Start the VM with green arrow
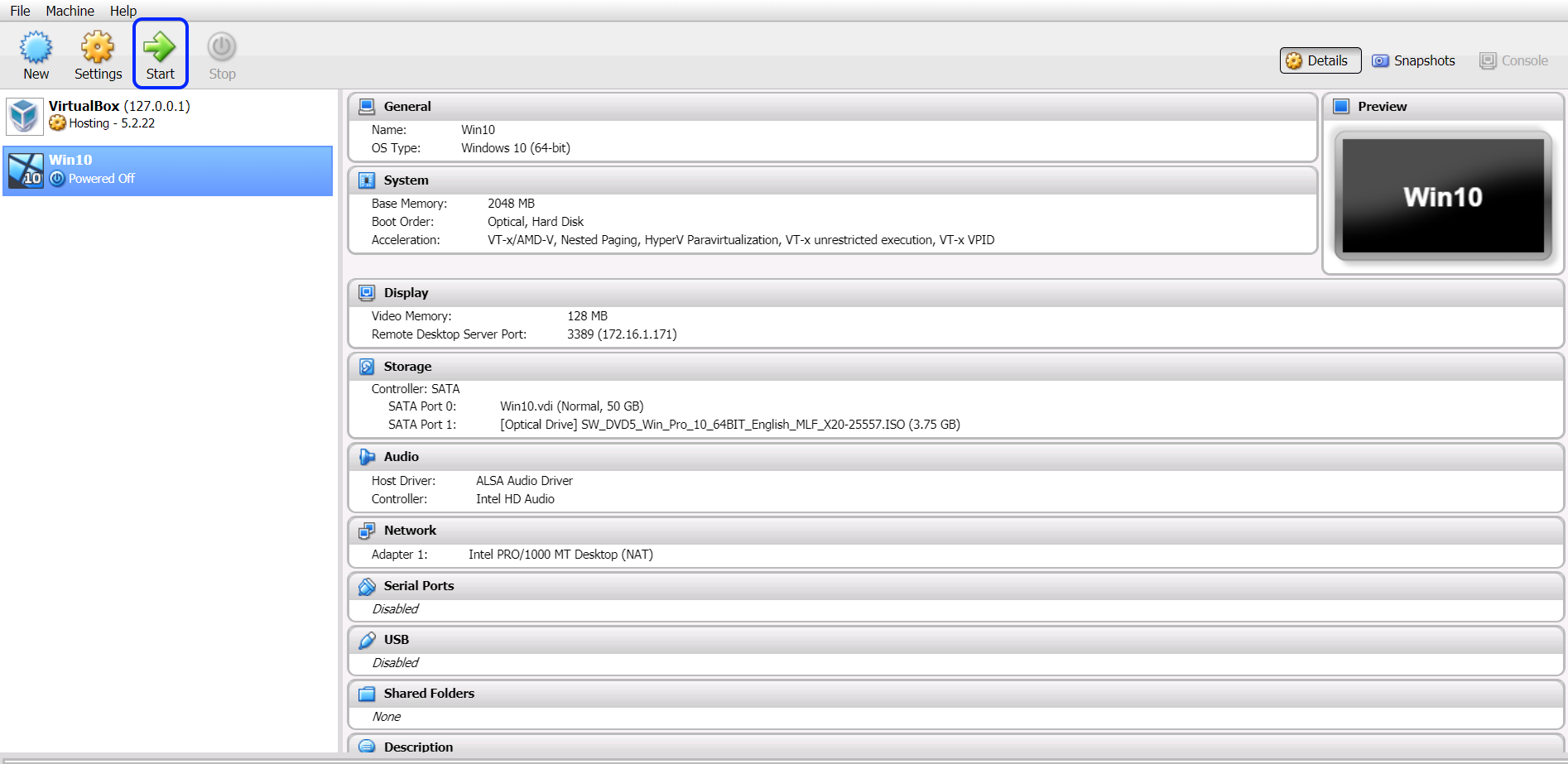Image resolution: width=1568 pixels, height=764 pixels. (x=160, y=47)
